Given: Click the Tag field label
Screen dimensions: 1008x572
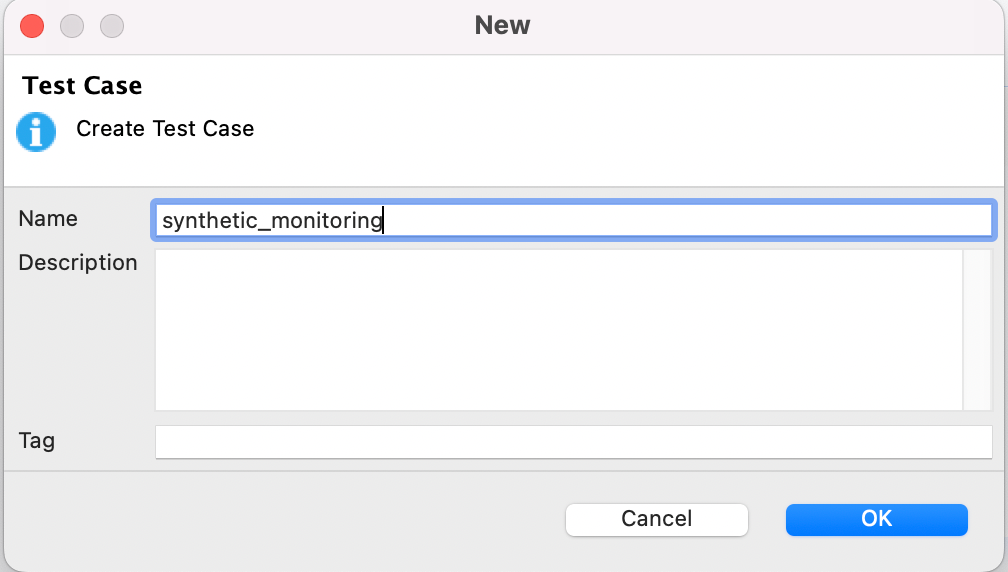Looking at the screenshot, I should coord(37,441).
